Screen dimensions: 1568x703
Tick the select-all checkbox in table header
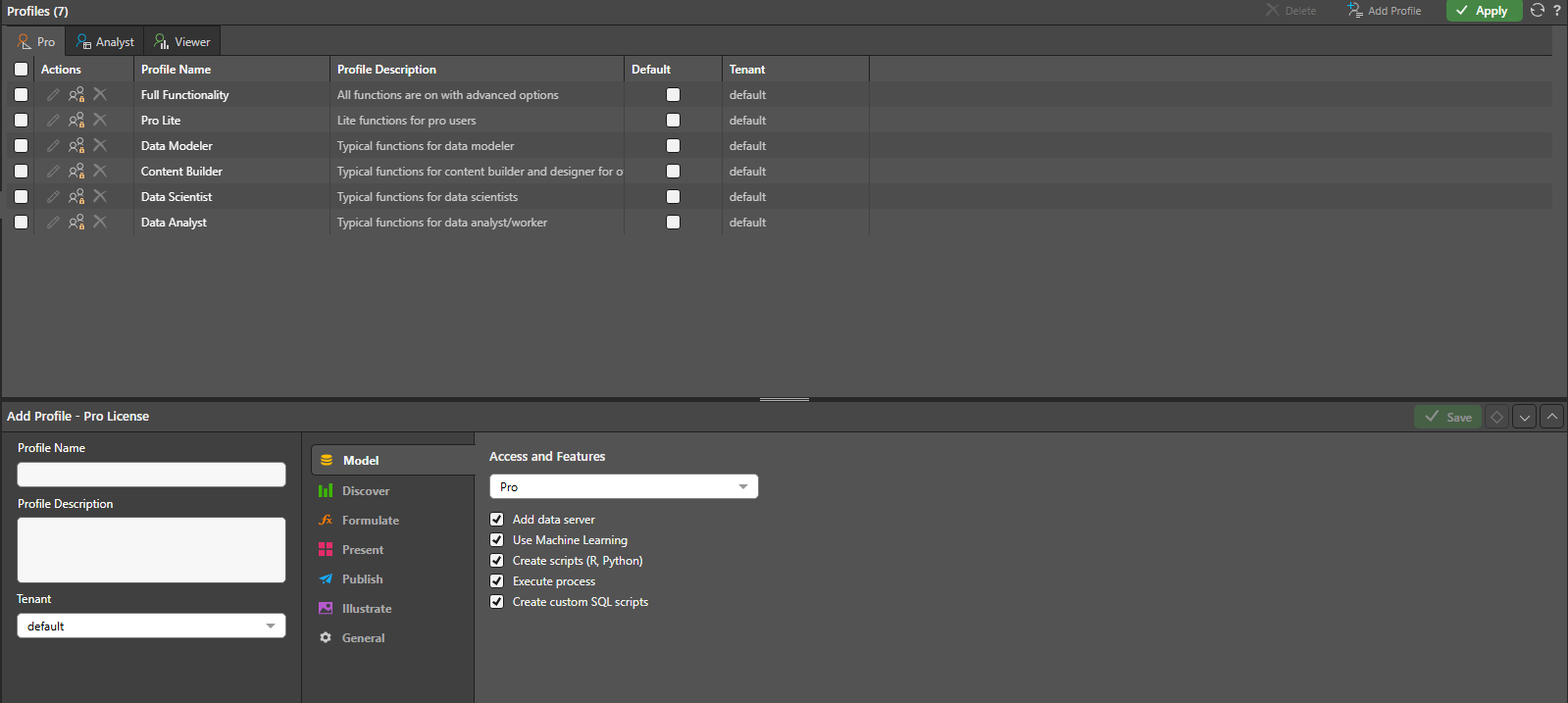(21, 70)
